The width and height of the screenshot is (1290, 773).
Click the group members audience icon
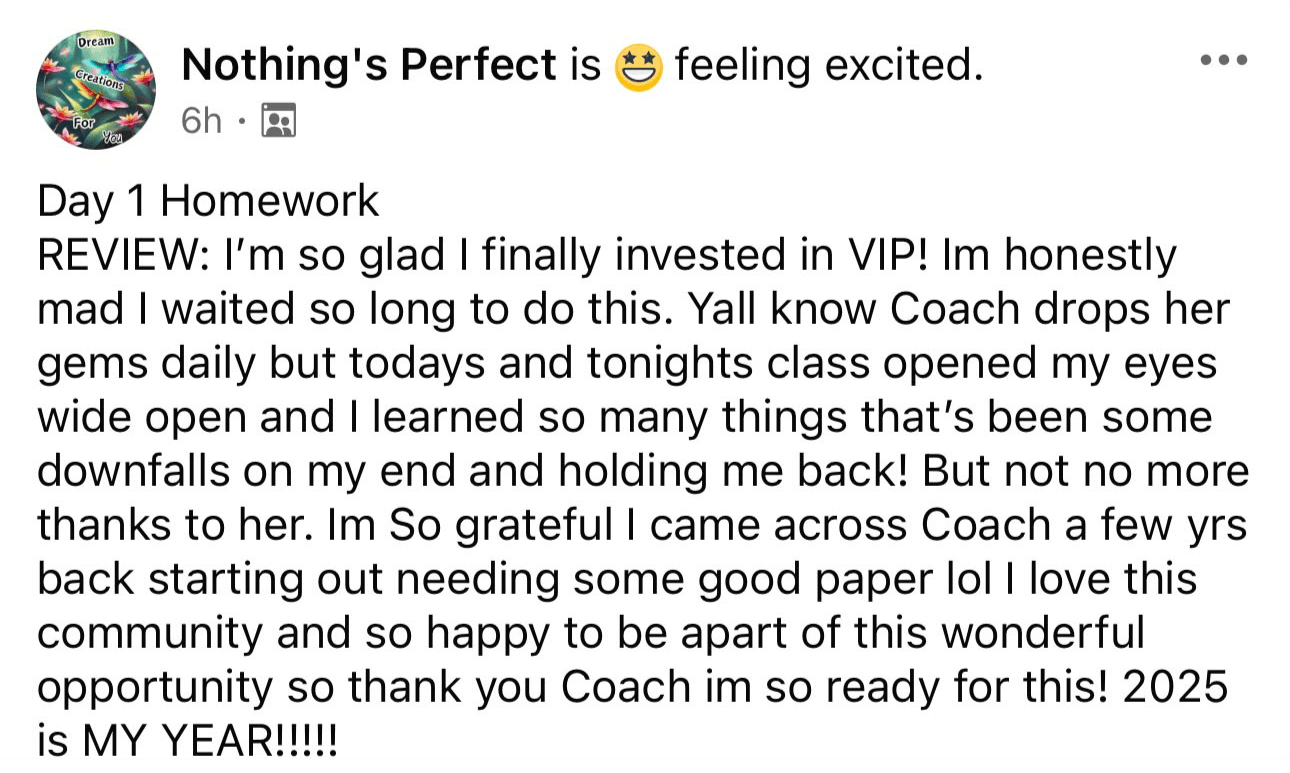click(x=277, y=122)
